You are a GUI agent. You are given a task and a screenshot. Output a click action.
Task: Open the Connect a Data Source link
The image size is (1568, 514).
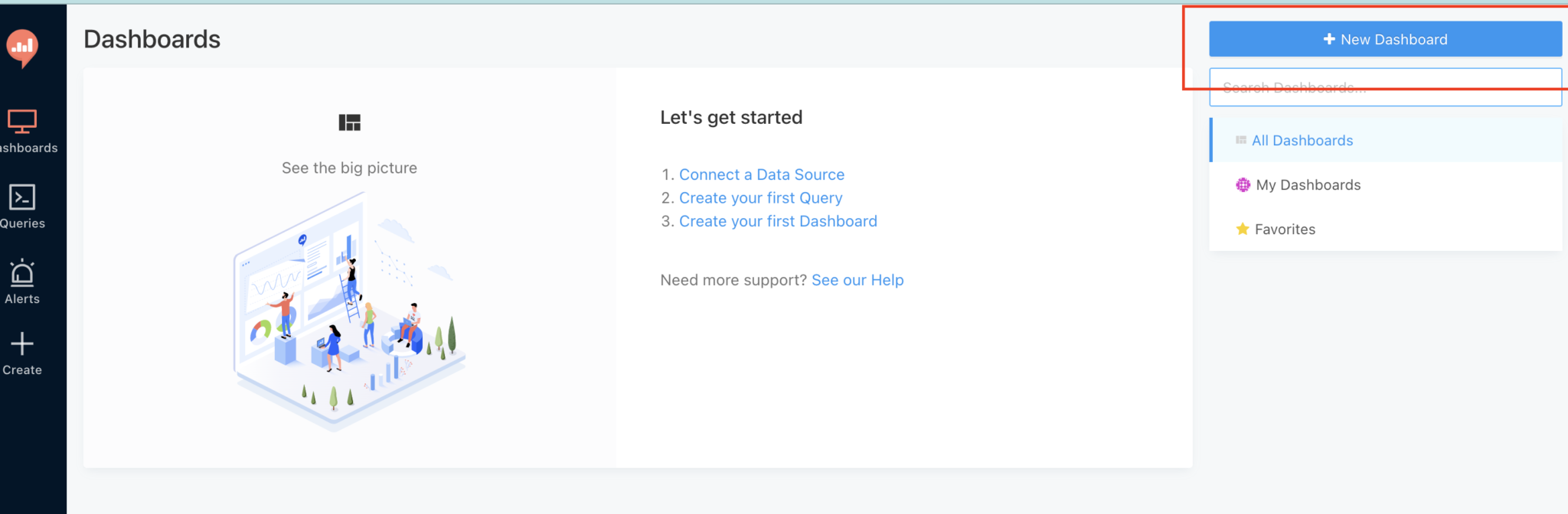(761, 174)
